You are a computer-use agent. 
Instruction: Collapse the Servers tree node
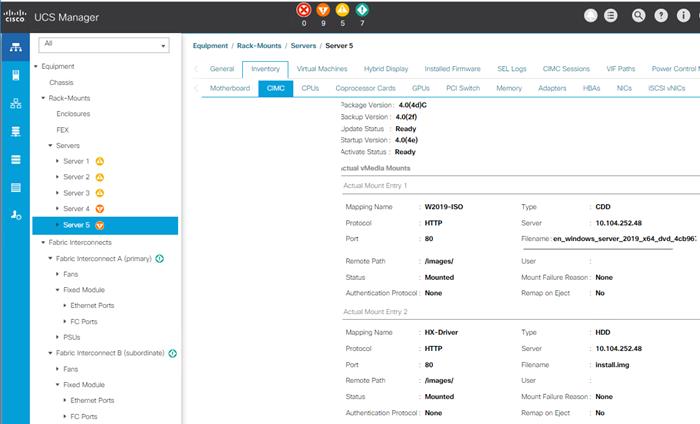pos(50,145)
